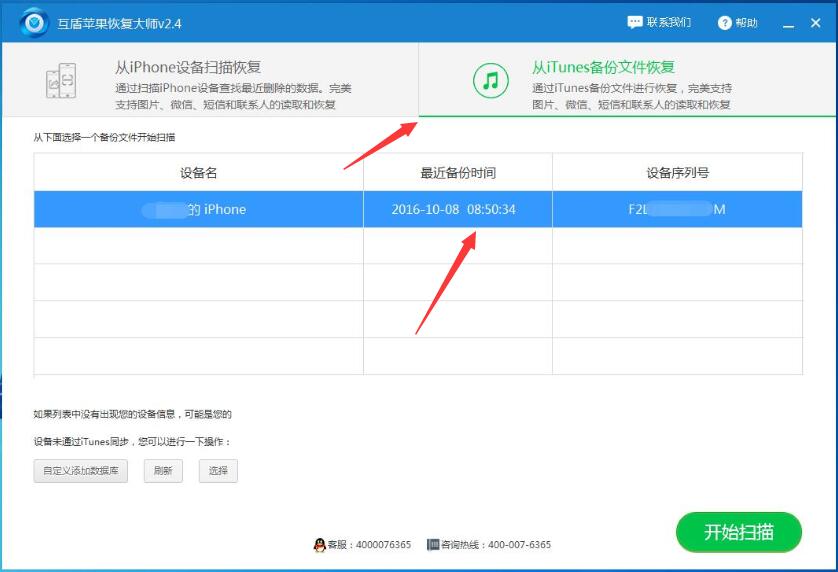Click the 设备序列号 column header
This screenshot has width=838, height=572.
(x=678, y=172)
